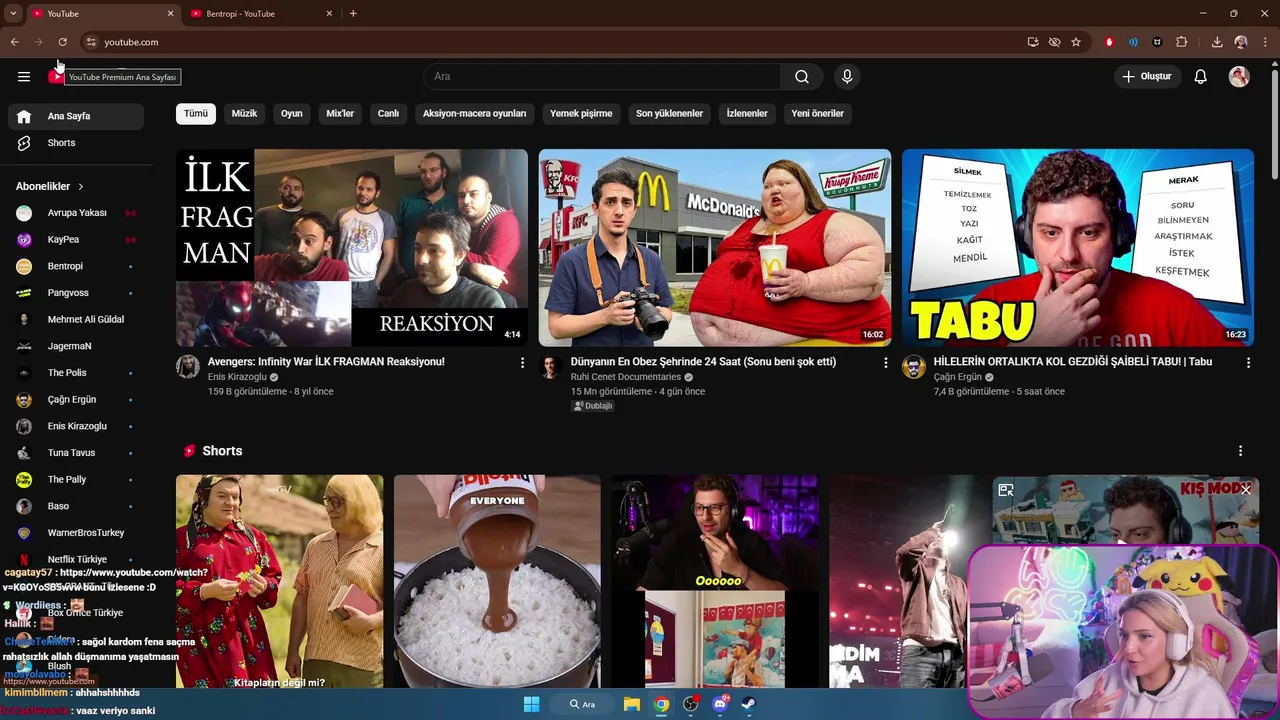
Task: Select the Müzik filter chip
Action: click(244, 113)
